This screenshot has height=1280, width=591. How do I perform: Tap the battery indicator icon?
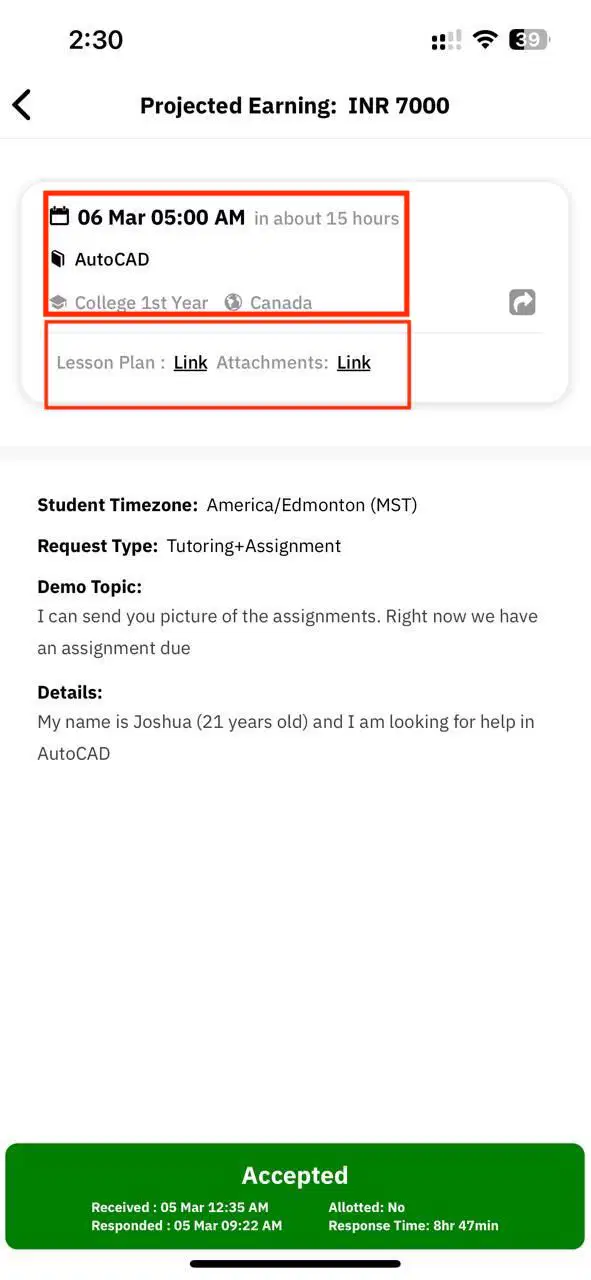pos(529,40)
